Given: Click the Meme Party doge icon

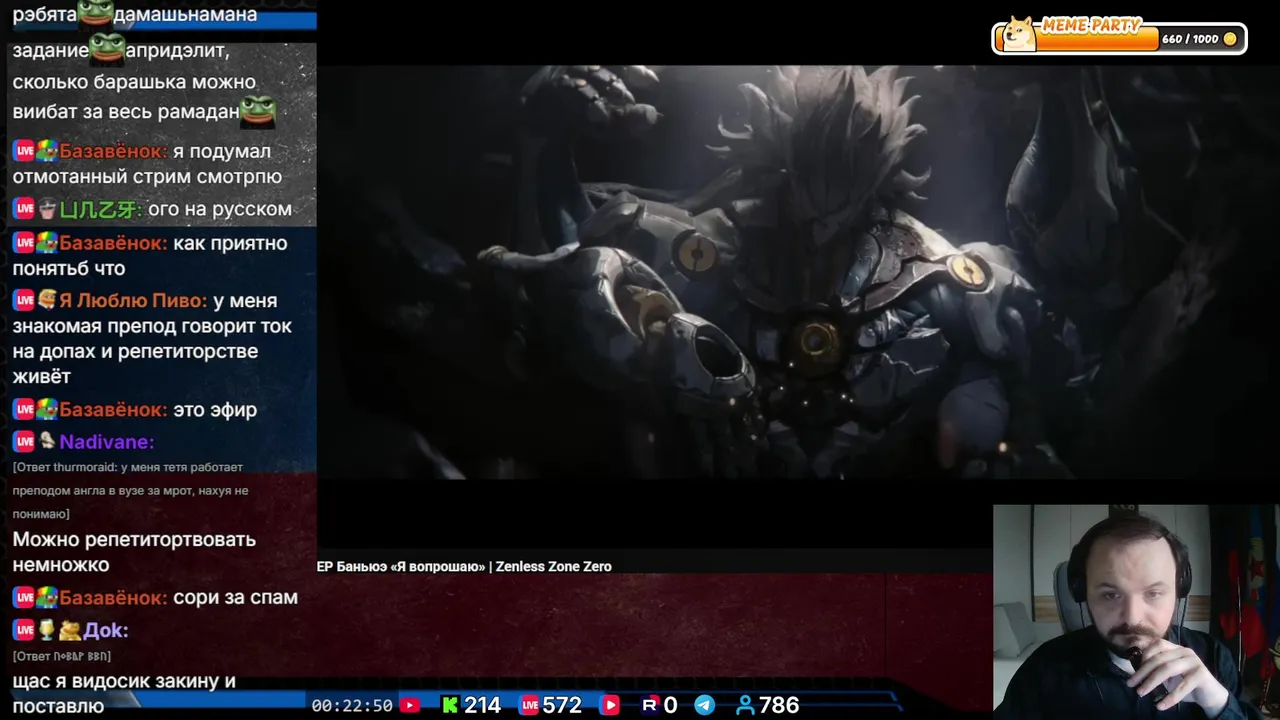Looking at the screenshot, I should coord(1018,34).
